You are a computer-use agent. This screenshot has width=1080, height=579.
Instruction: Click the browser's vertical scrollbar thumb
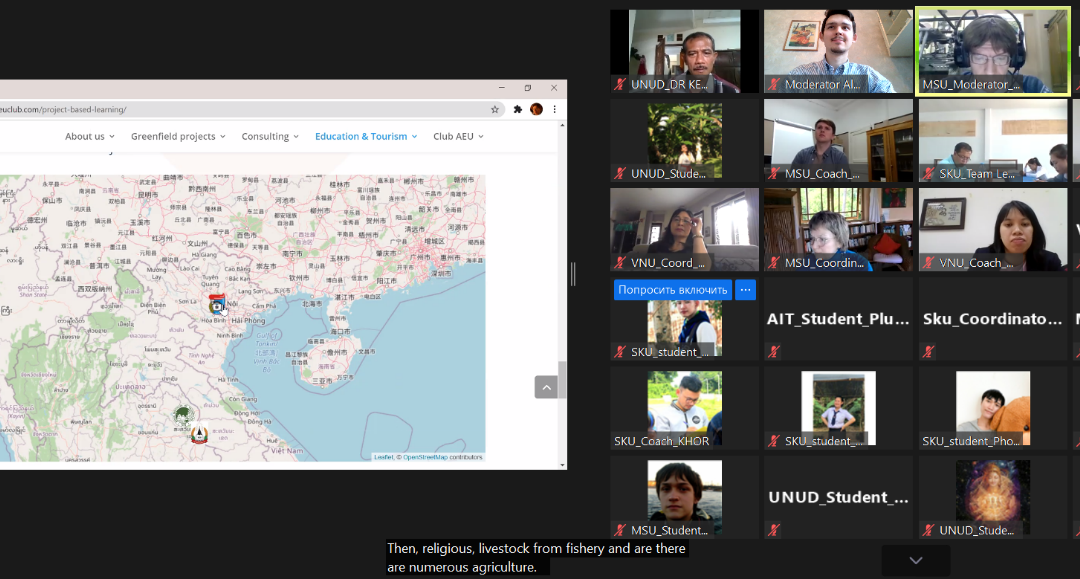[562, 380]
